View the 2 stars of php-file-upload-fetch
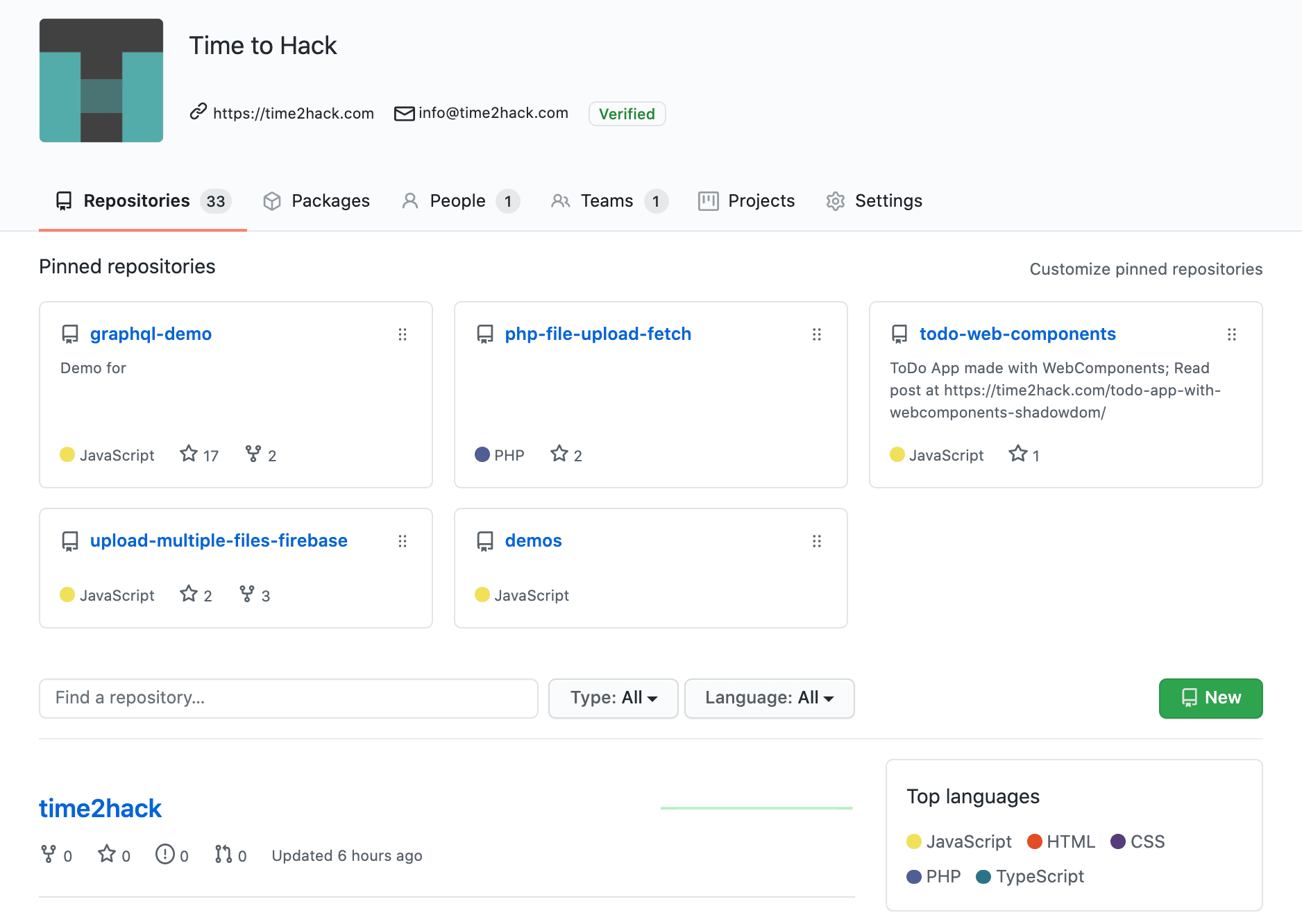1302x924 pixels. (x=566, y=454)
